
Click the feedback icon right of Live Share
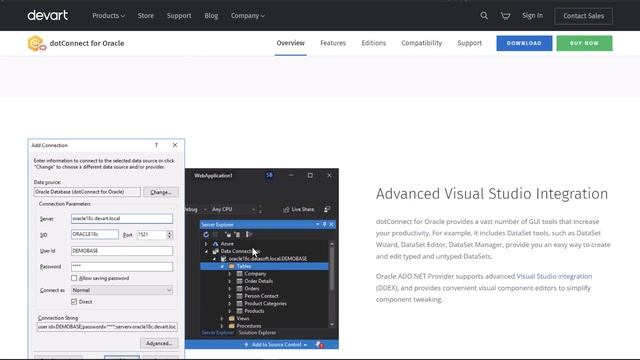327,209
